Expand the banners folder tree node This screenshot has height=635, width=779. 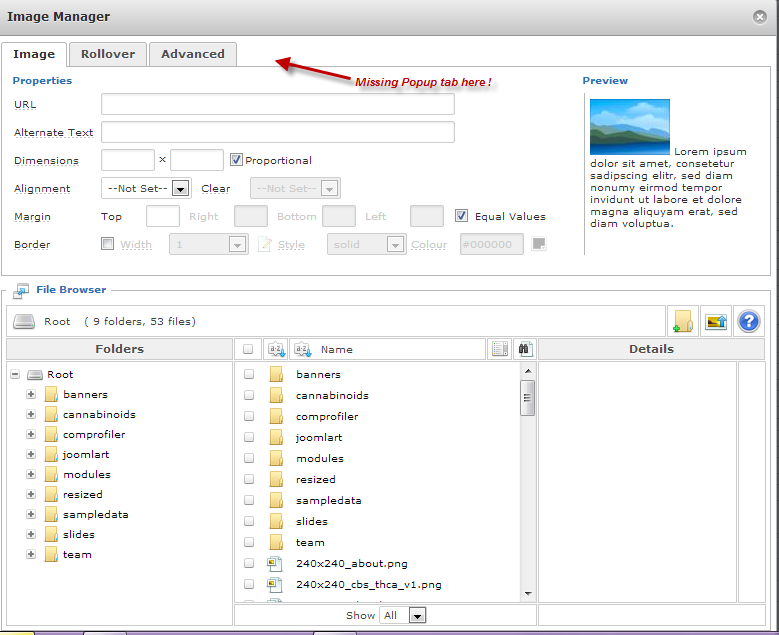pos(31,394)
